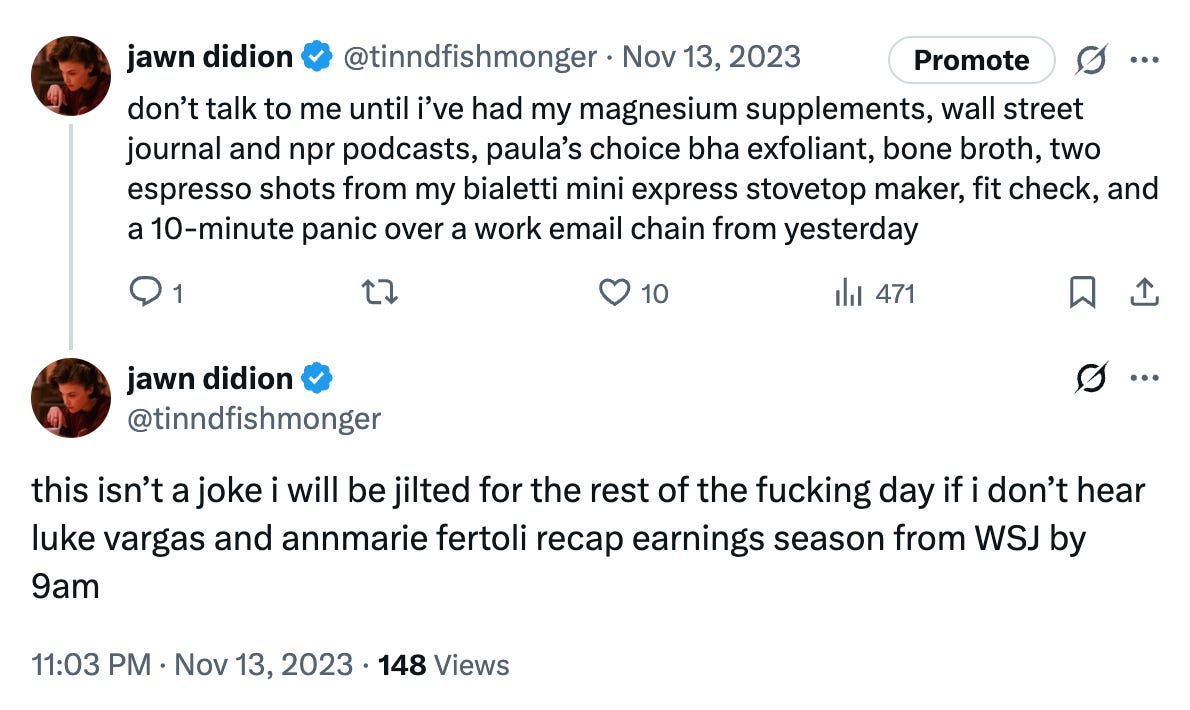1190x710 pixels.
Task: Open the profile avatar on the first tweet
Action: coord(70,76)
